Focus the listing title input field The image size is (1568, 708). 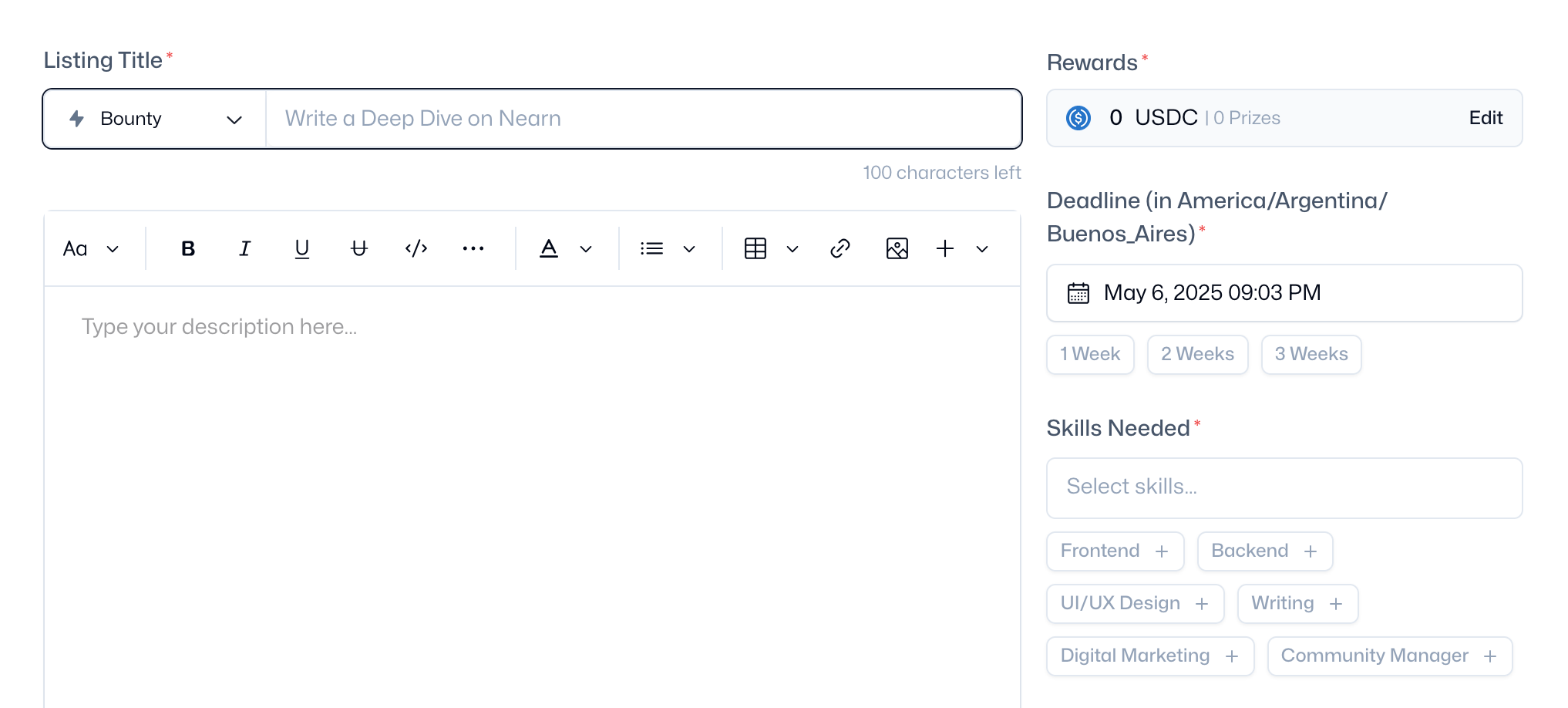point(643,119)
